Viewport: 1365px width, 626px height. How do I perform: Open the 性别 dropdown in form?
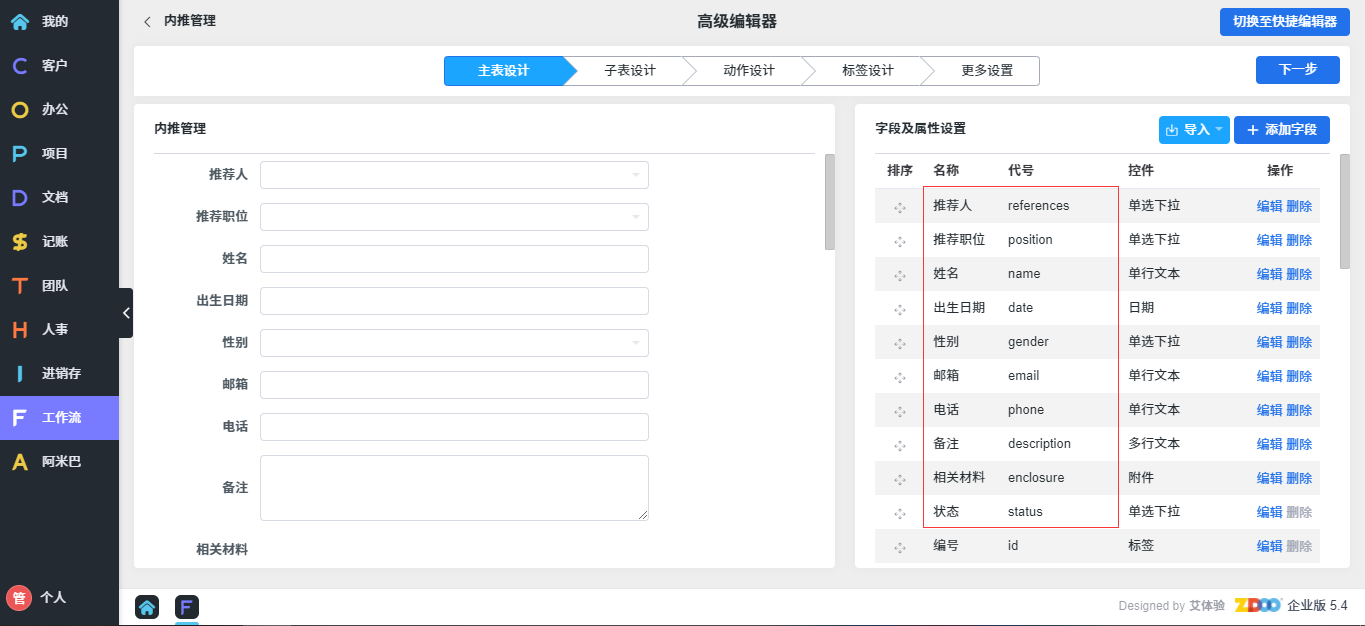pos(454,343)
